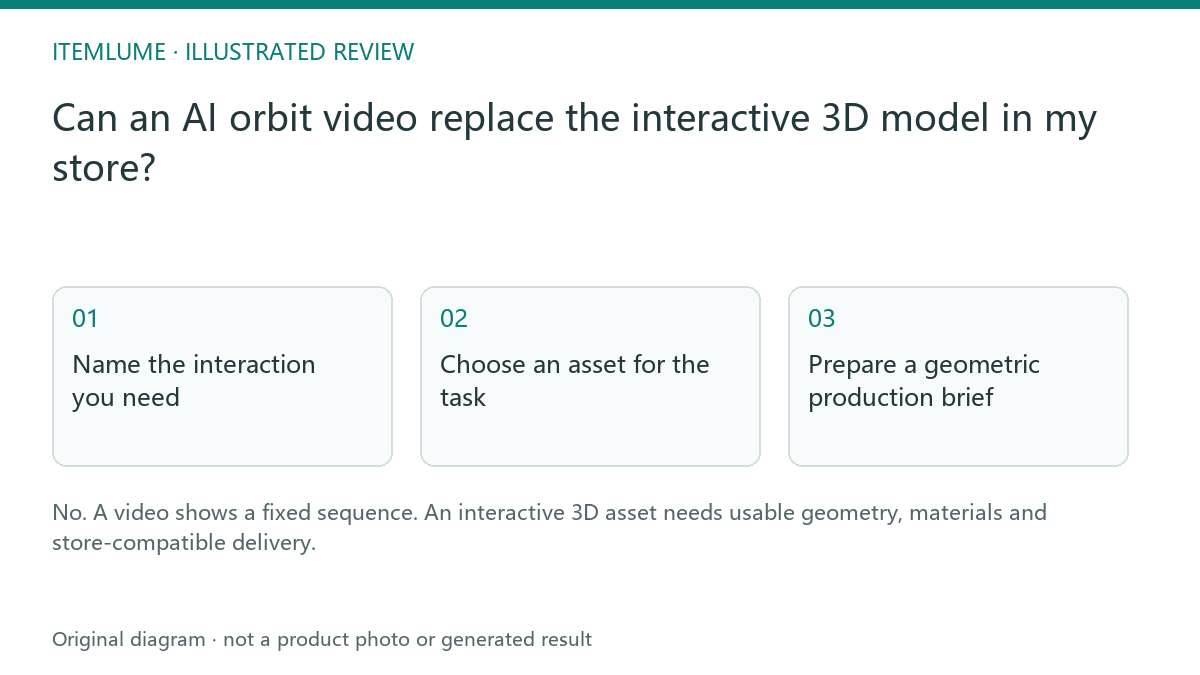Select the 'Prepare a geometric production brief' card

[x=958, y=376]
